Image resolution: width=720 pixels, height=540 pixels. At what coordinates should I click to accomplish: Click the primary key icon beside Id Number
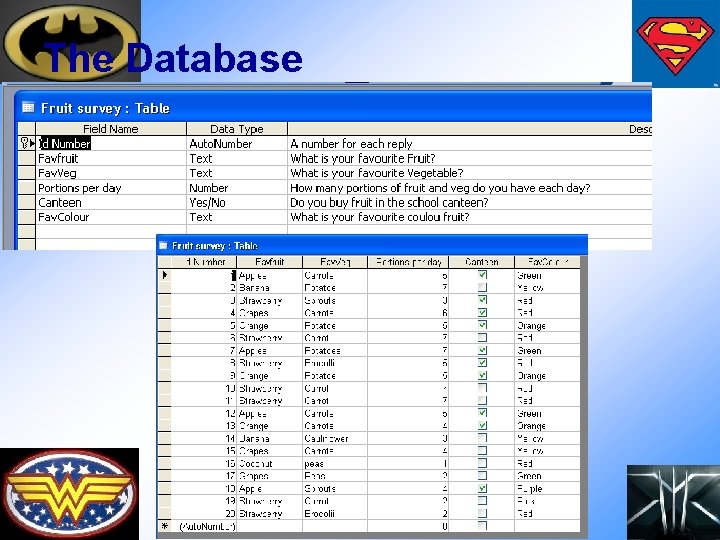coord(24,143)
